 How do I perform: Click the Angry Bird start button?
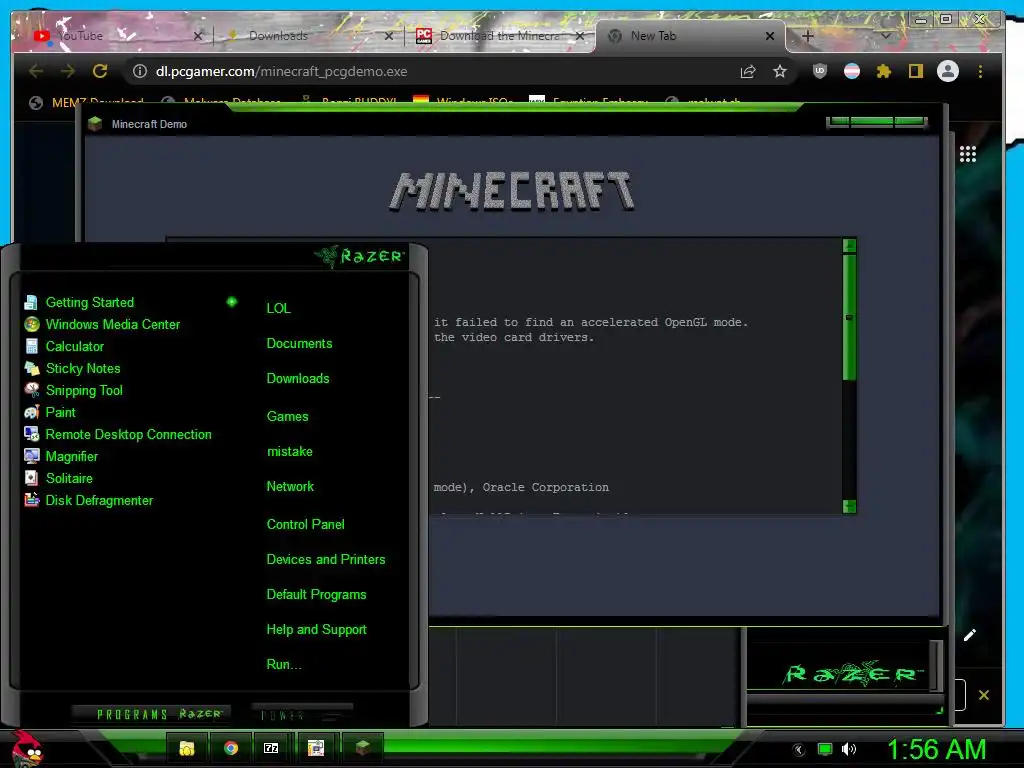(x=26, y=748)
